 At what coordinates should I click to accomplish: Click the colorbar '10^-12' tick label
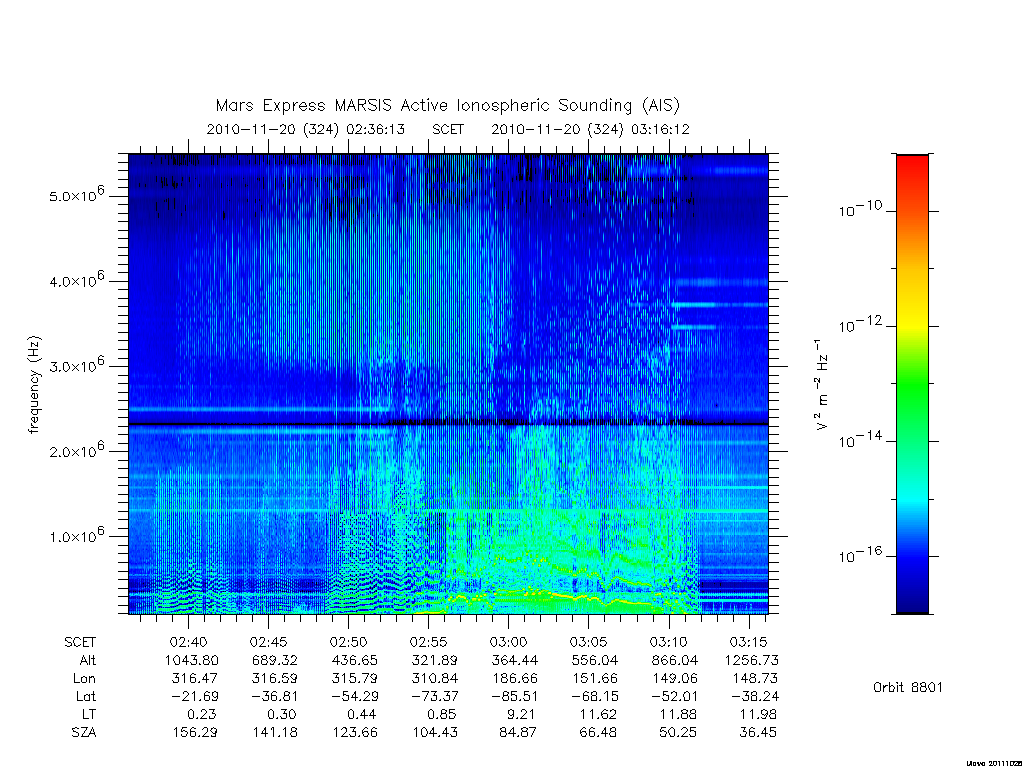tap(860, 325)
